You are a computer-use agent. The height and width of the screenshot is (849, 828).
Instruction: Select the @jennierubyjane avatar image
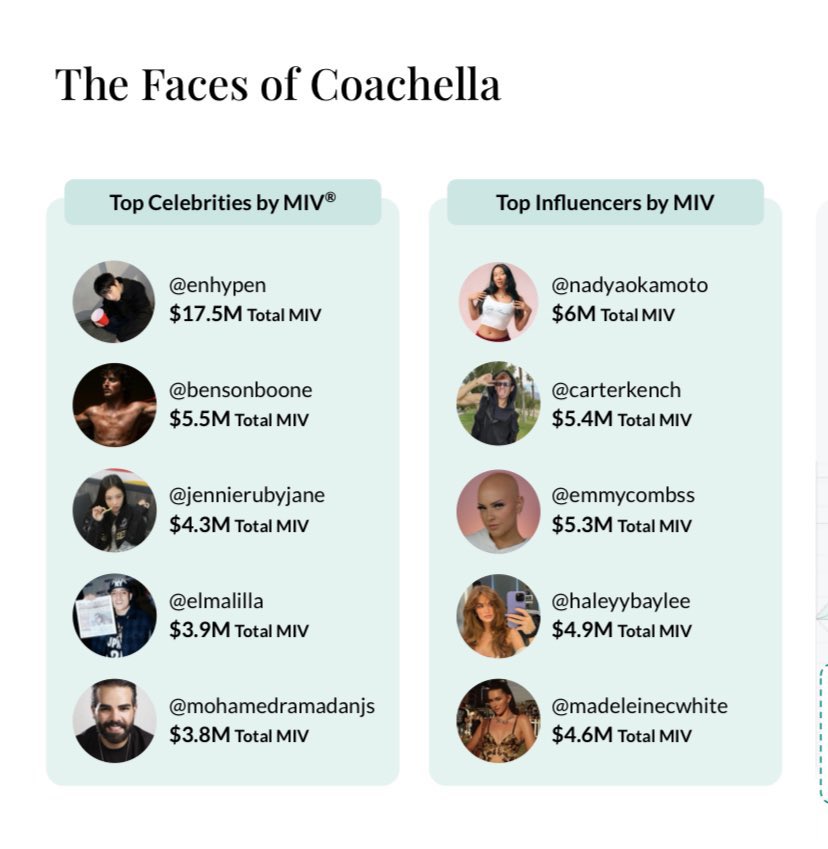point(114,510)
